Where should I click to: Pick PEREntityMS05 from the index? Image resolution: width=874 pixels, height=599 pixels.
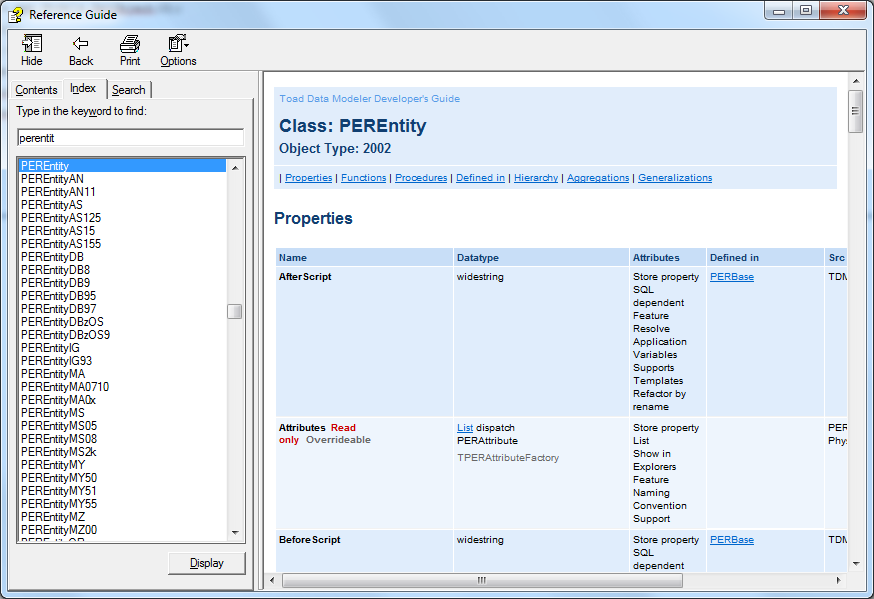point(59,426)
